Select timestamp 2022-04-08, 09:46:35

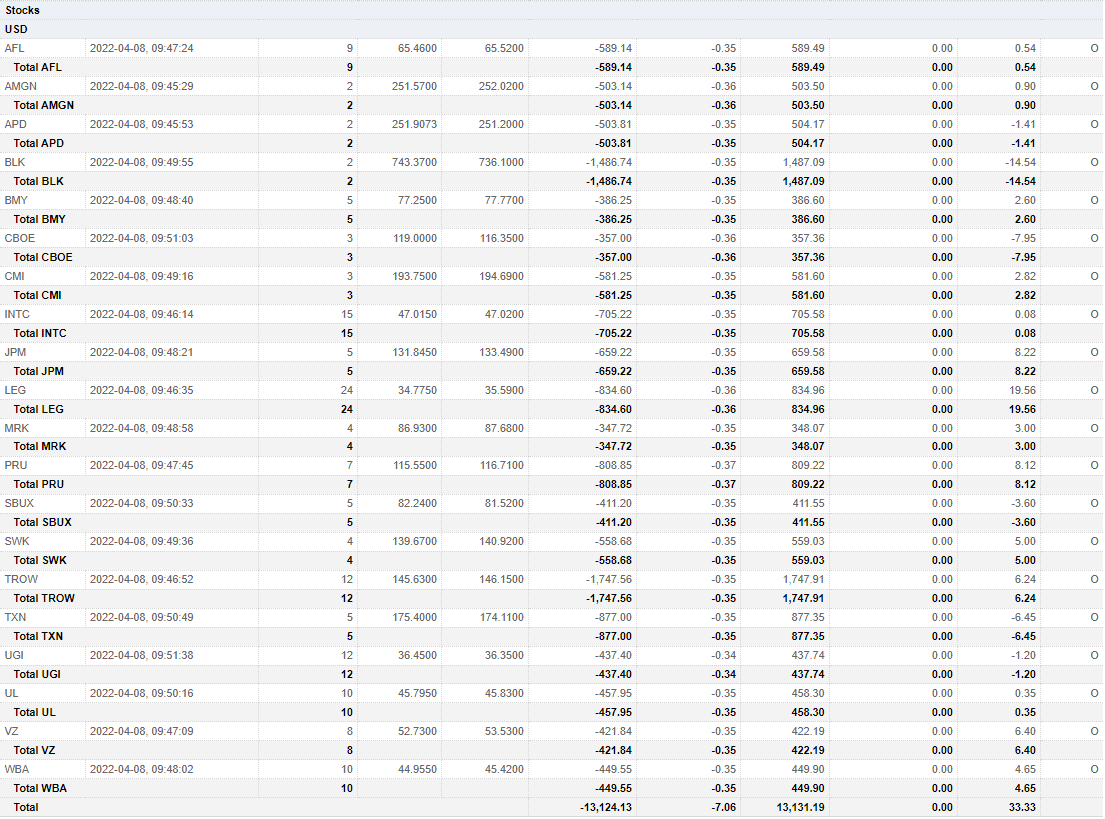[142, 391]
